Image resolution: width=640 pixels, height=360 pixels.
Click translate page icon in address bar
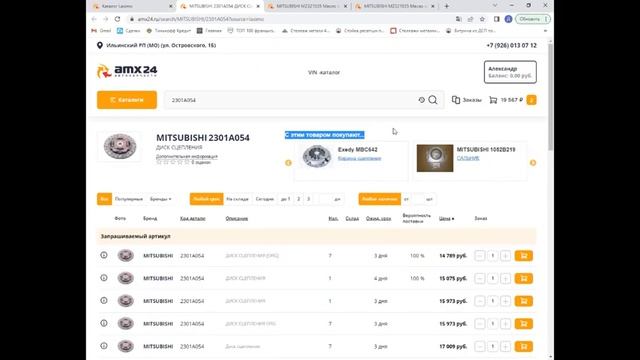459,19
